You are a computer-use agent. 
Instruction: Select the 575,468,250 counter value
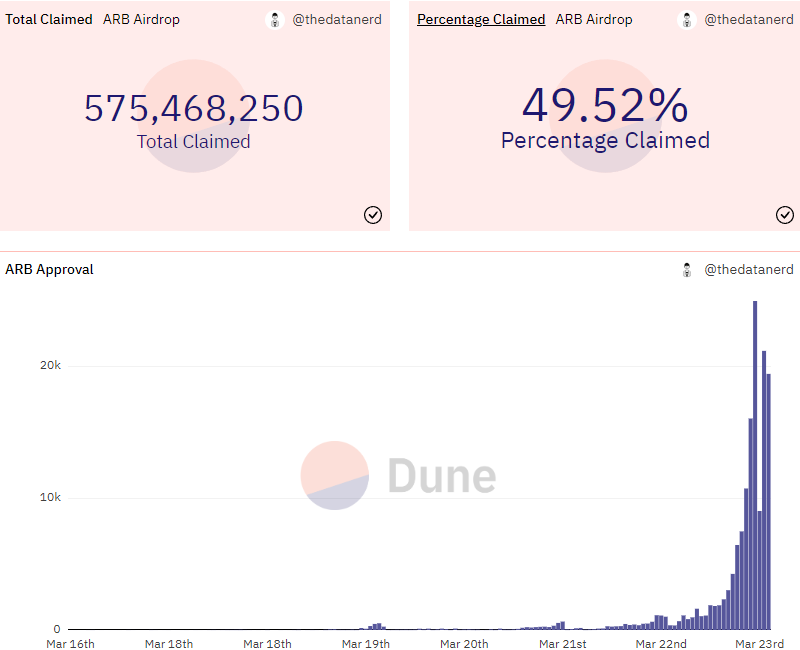coord(194,108)
